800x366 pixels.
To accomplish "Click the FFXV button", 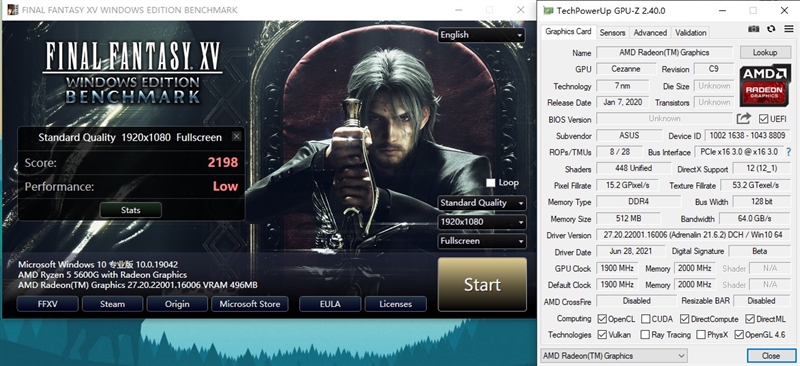I will click(x=47, y=304).
